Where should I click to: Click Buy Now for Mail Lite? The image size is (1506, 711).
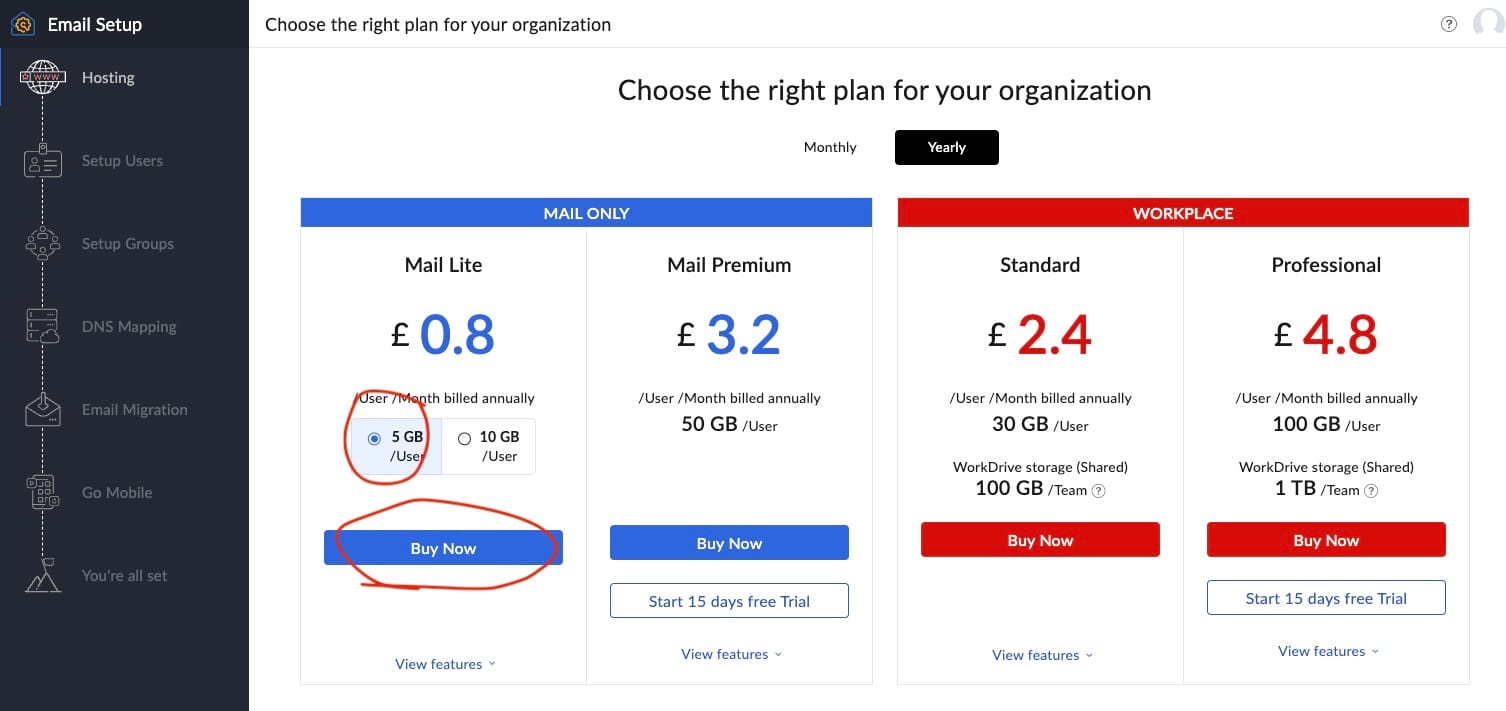coord(443,548)
